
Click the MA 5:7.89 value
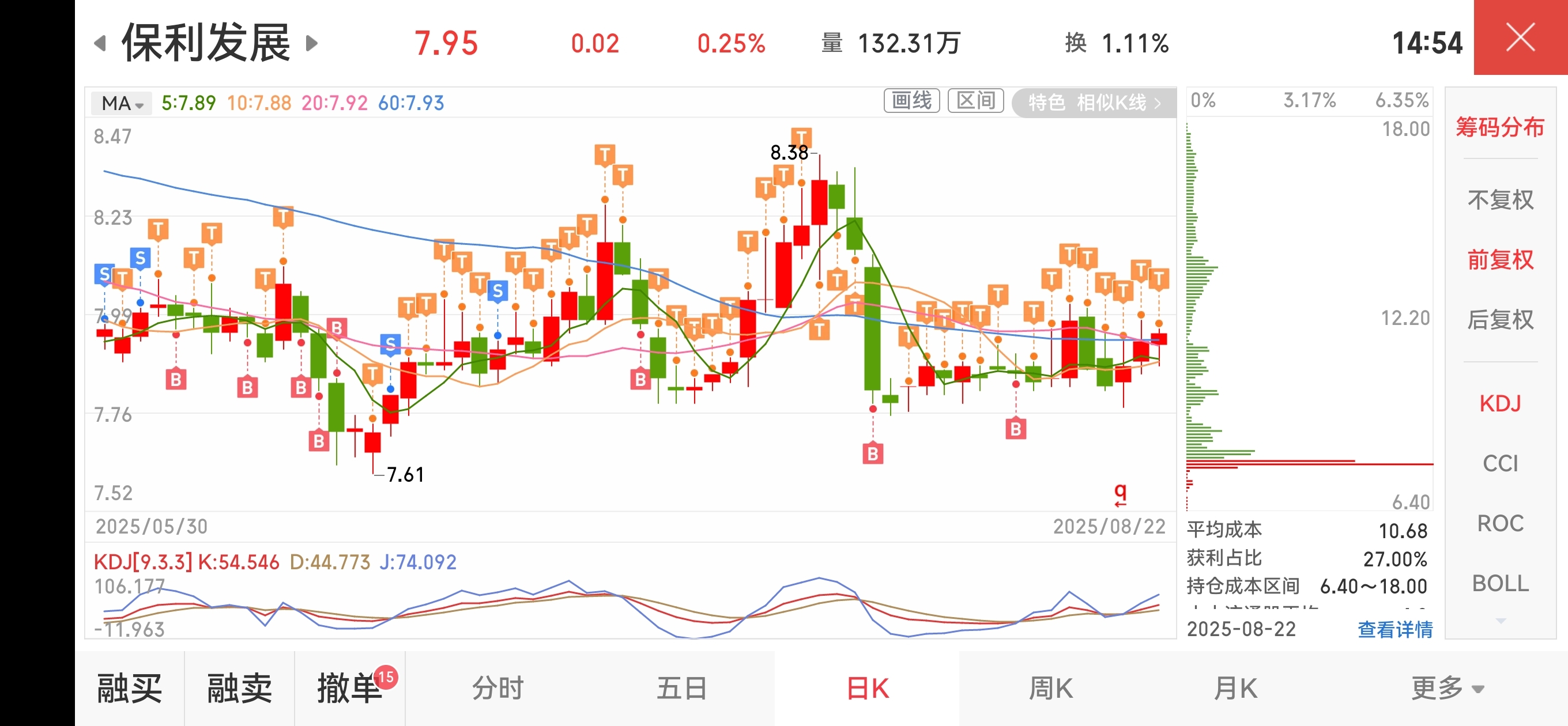click(x=188, y=103)
